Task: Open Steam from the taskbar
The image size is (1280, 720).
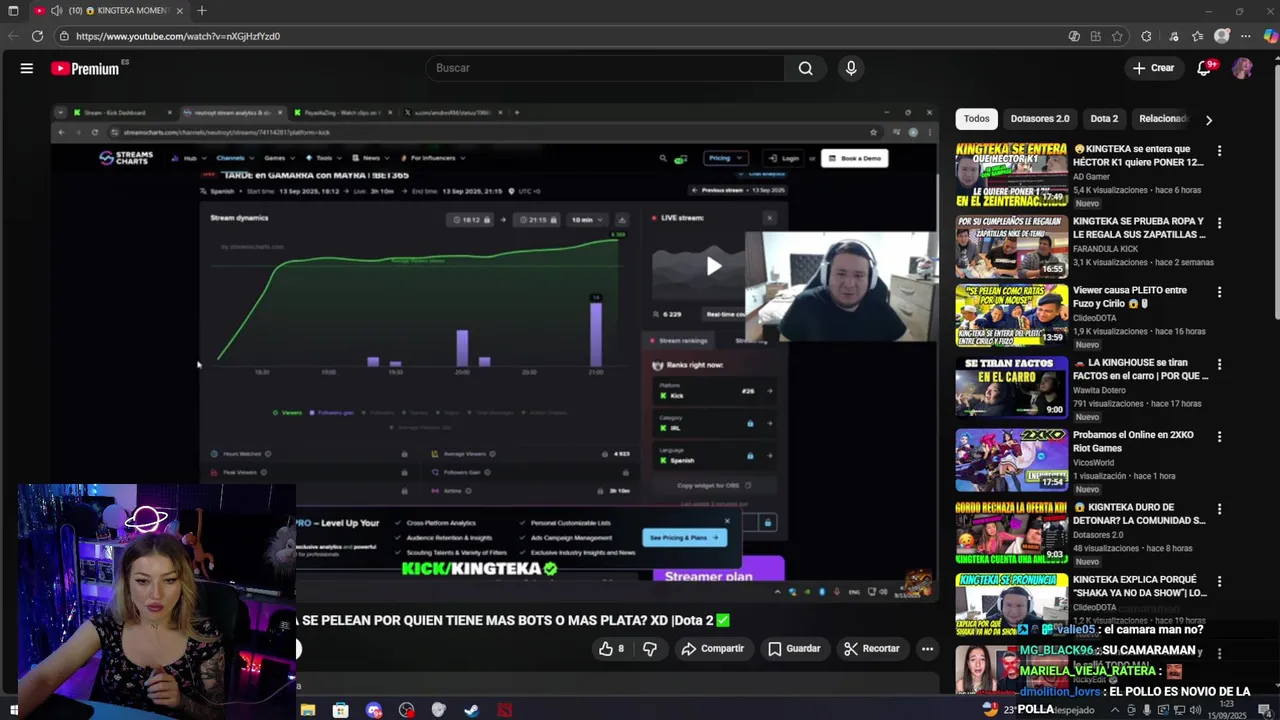Action: point(471,710)
